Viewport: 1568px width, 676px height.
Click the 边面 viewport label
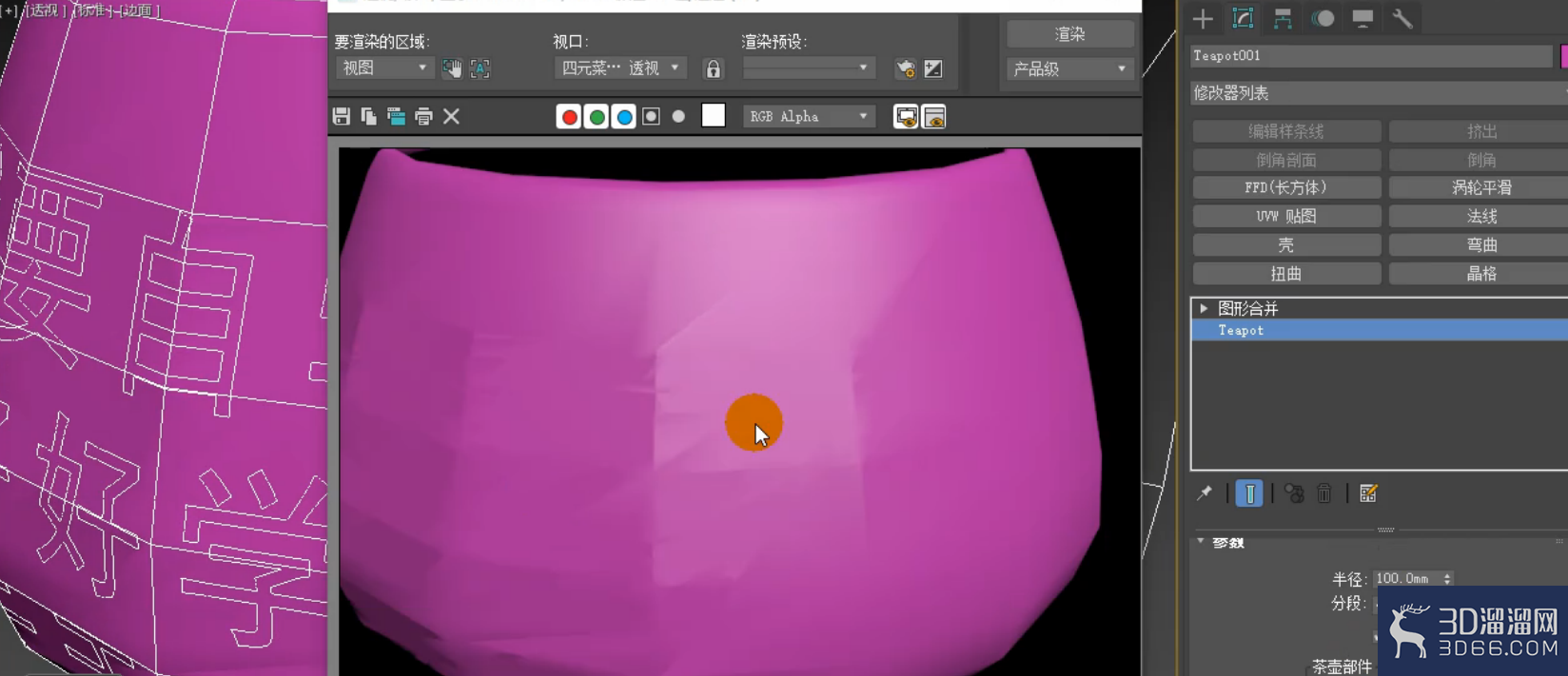(138, 10)
